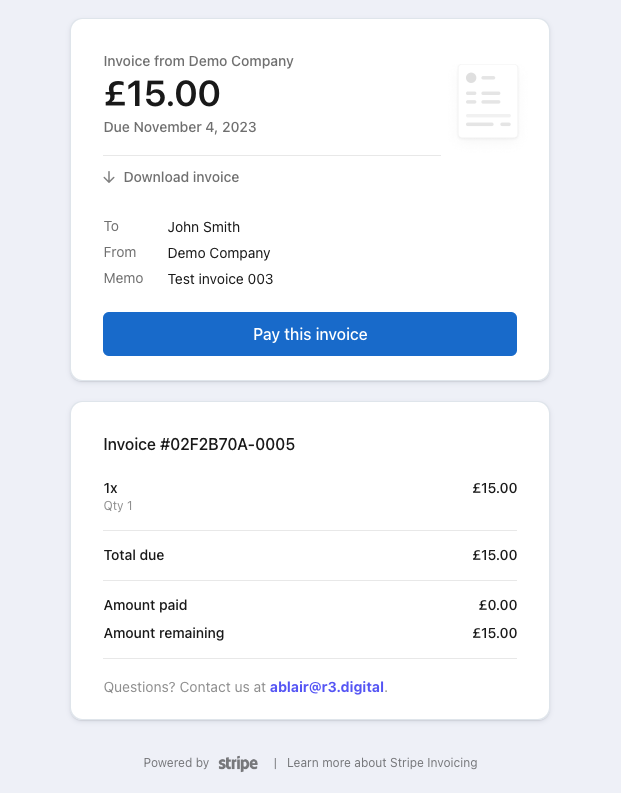The height and width of the screenshot is (793, 621).
Task: Click the Demo Company sender name
Action: click(219, 253)
